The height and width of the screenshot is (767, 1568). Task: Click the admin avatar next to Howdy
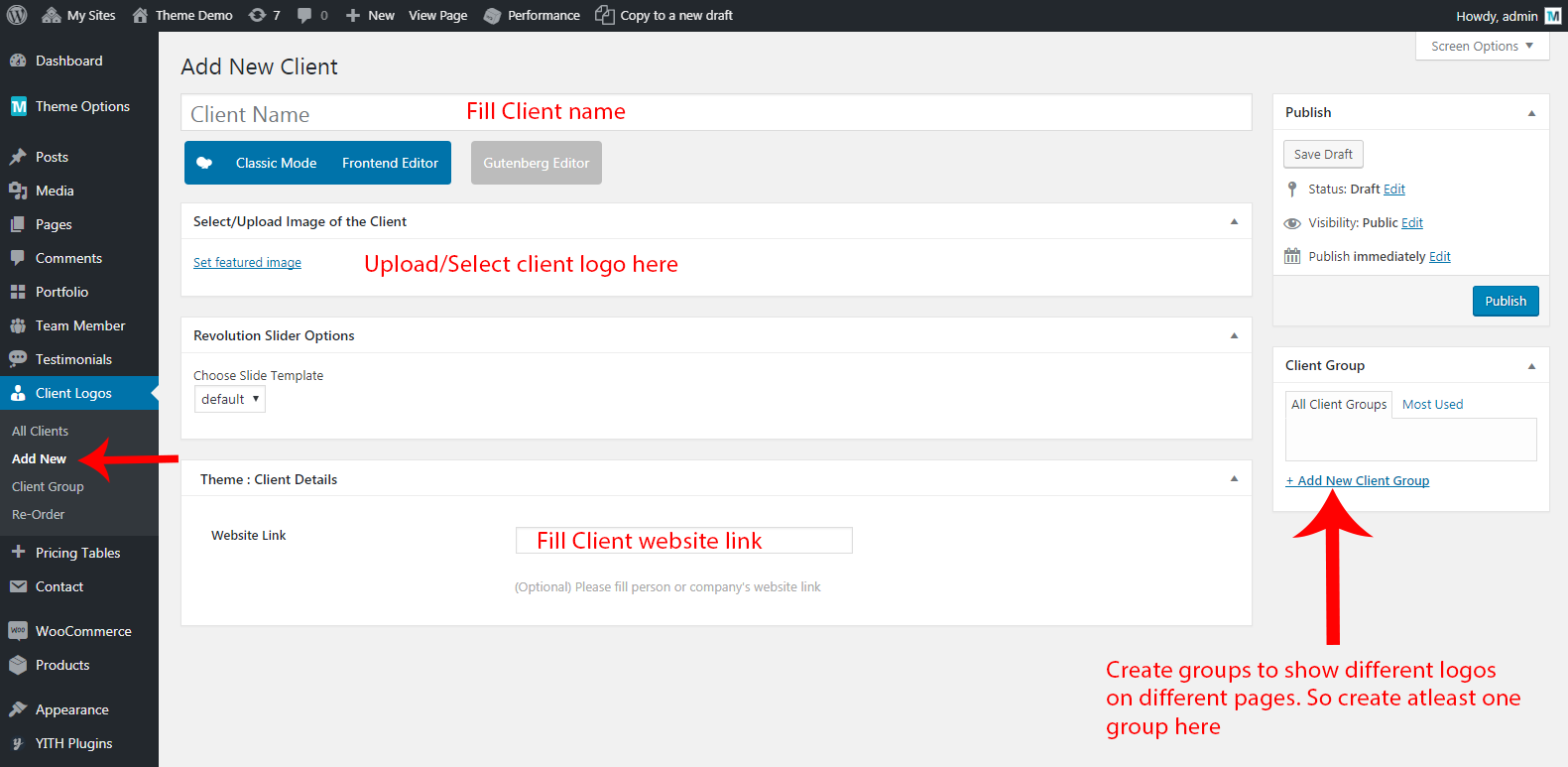1553,16
